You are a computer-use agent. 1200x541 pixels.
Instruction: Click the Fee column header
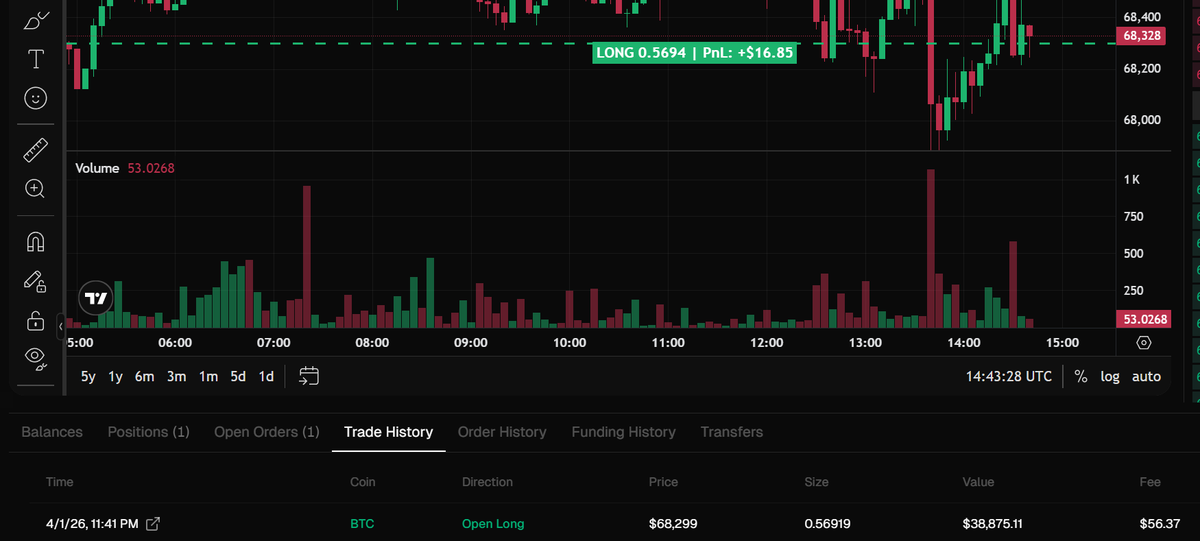1150,482
